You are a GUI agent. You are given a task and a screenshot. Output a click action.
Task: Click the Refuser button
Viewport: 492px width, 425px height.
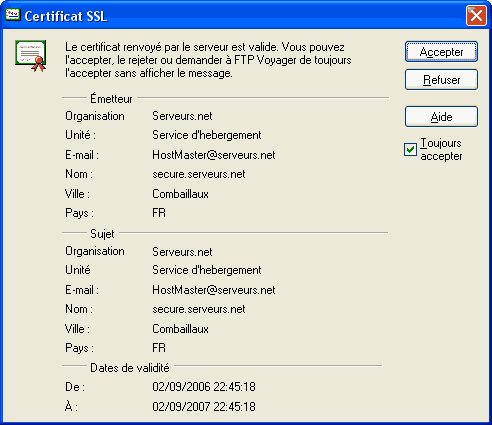point(441,80)
